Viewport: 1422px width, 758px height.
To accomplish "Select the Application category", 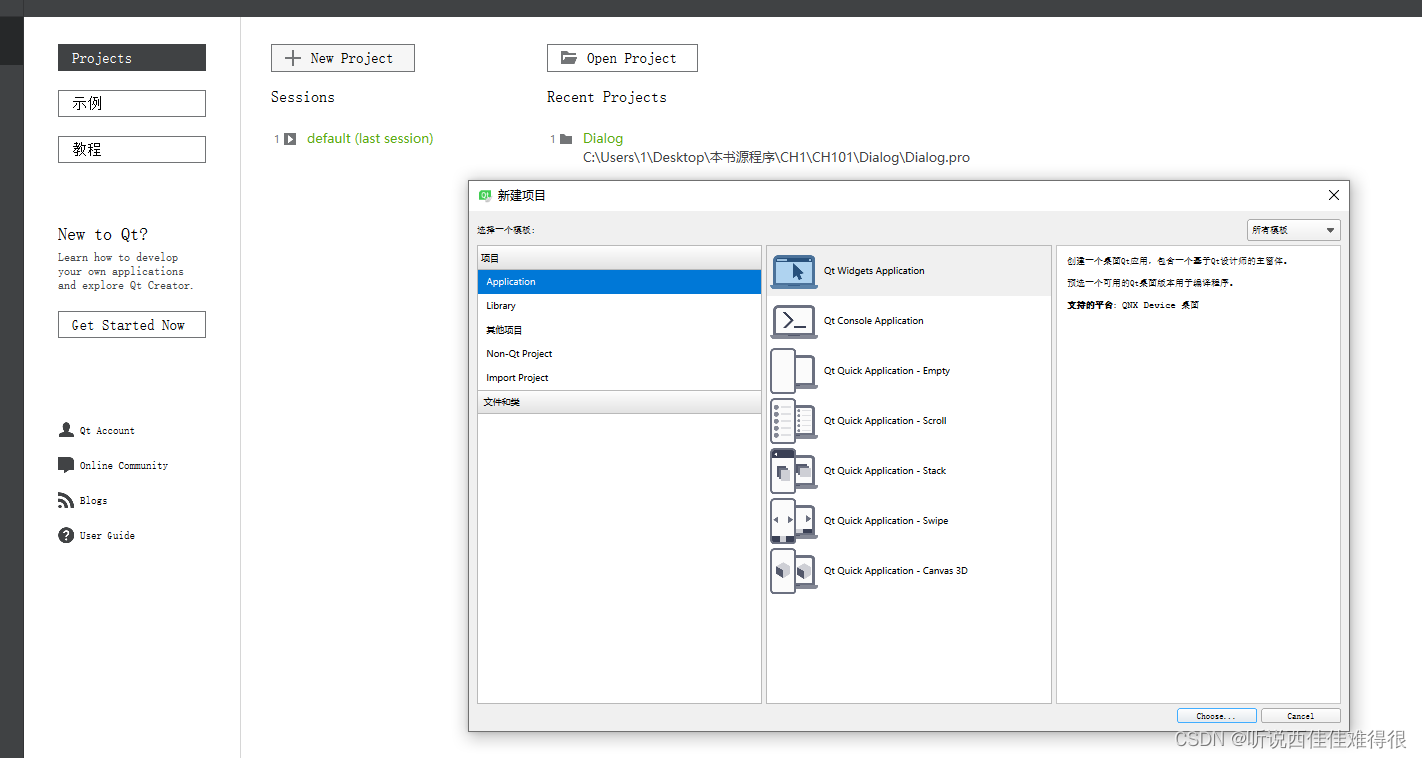I will (620, 282).
